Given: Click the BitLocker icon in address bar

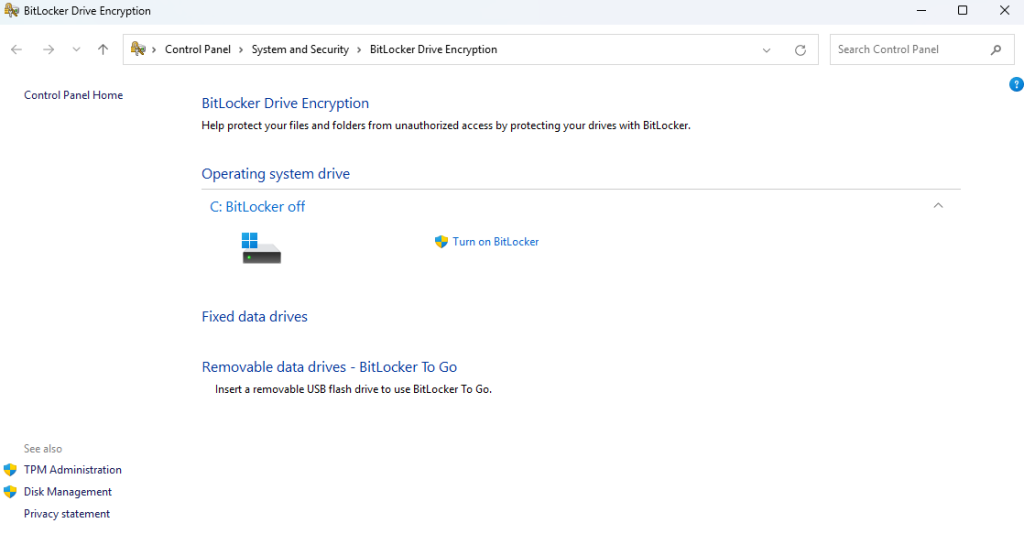Looking at the screenshot, I should (x=138, y=49).
